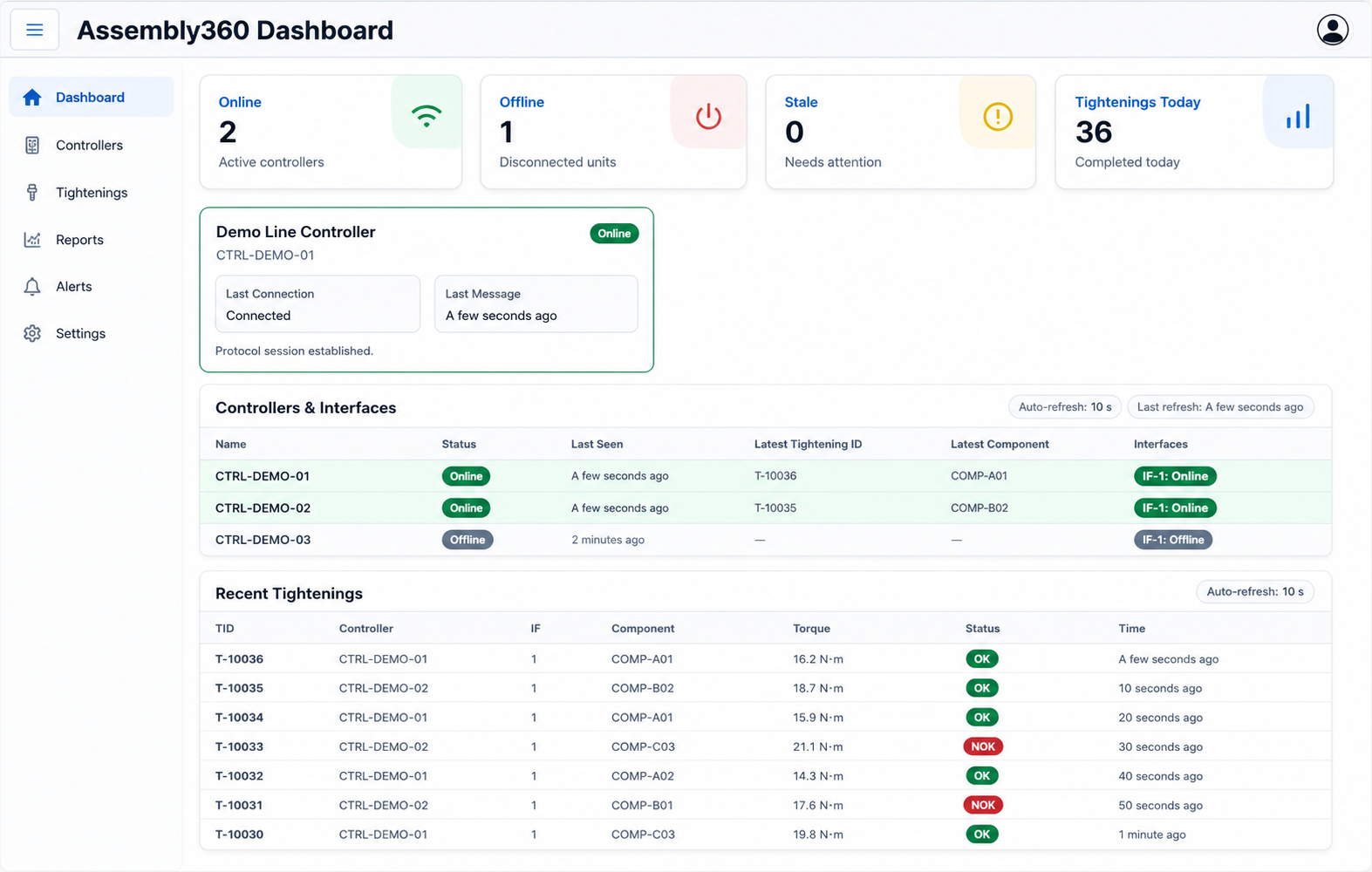
Task: Click Latest Component COMP-B02 cell
Action: click(980, 508)
